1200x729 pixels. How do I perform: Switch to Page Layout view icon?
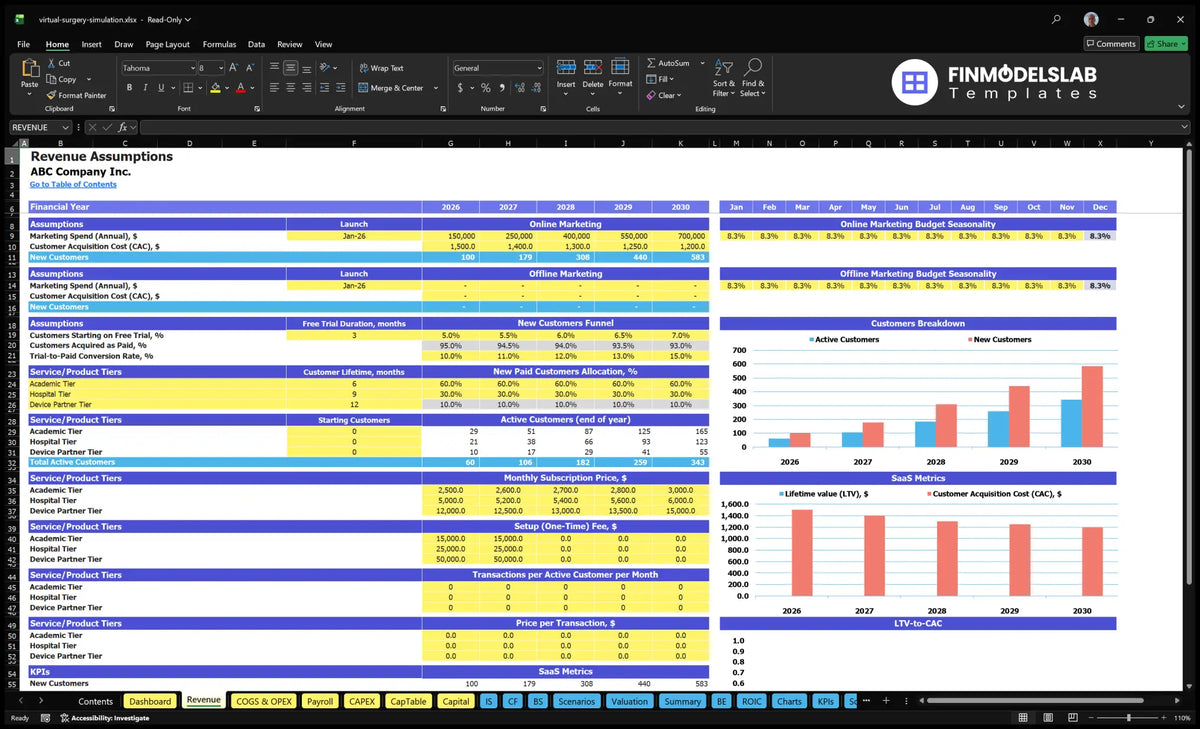coord(1046,718)
